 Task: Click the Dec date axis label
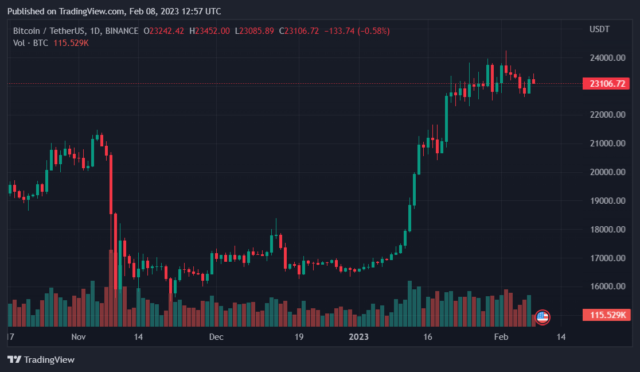[216, 337]
